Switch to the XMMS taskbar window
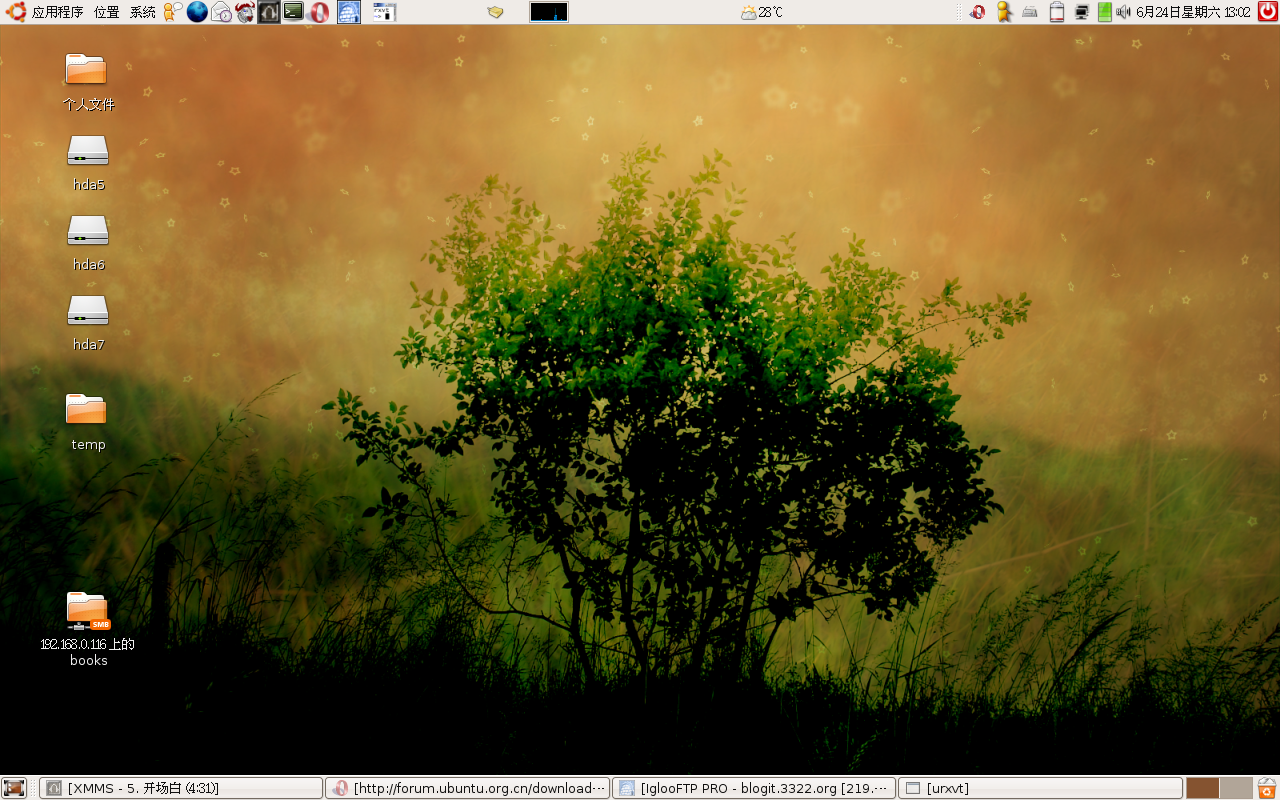This screenshot has height=800, width=1280. [x=182, y=788]
